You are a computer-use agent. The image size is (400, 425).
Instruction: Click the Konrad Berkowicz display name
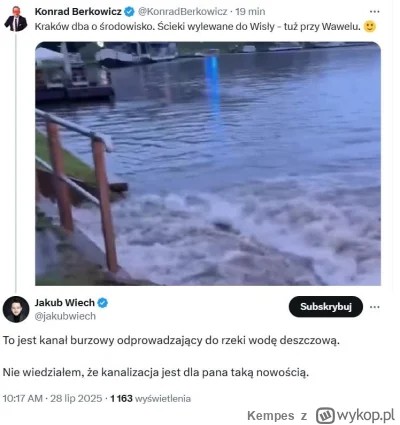pos(78,12)
